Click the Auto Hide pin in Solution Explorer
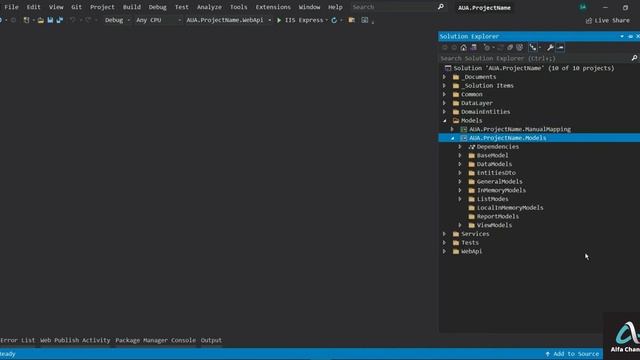 [x=630, y=36]
